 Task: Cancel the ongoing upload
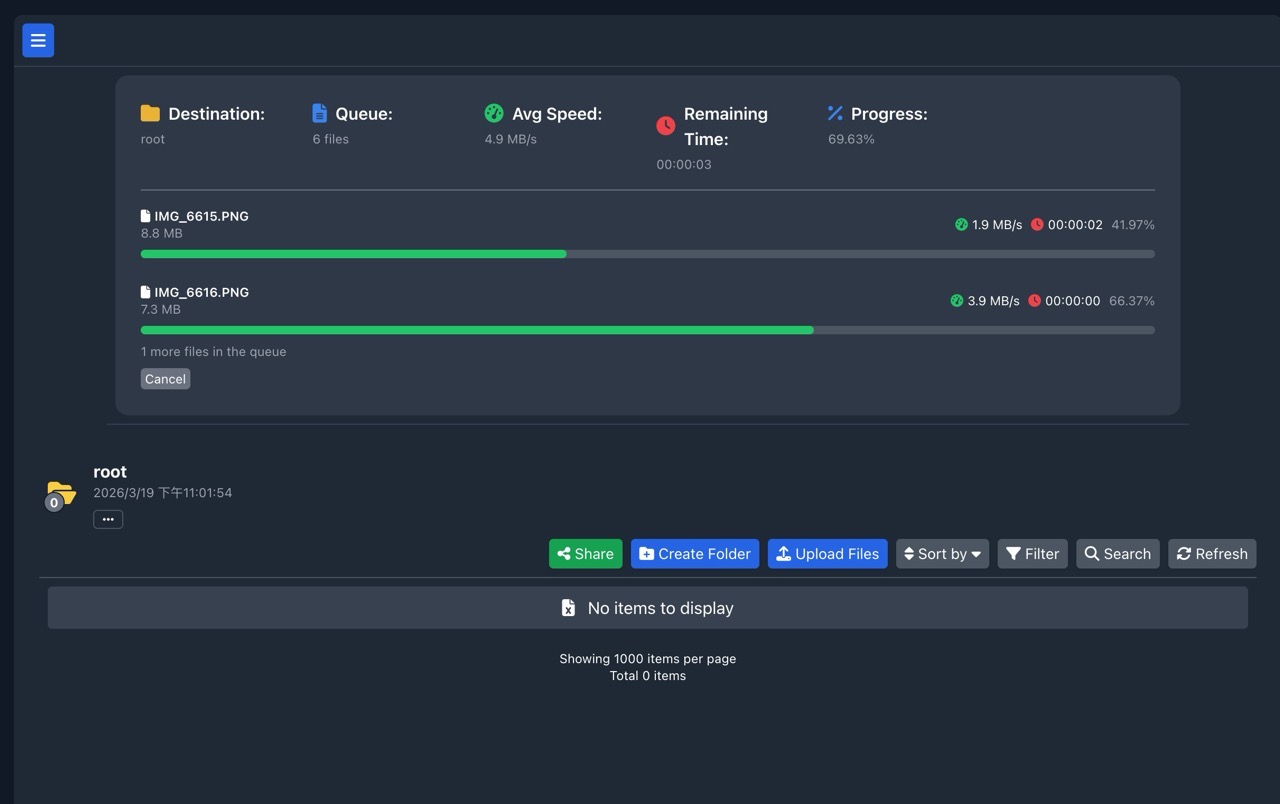pos(165,379)
